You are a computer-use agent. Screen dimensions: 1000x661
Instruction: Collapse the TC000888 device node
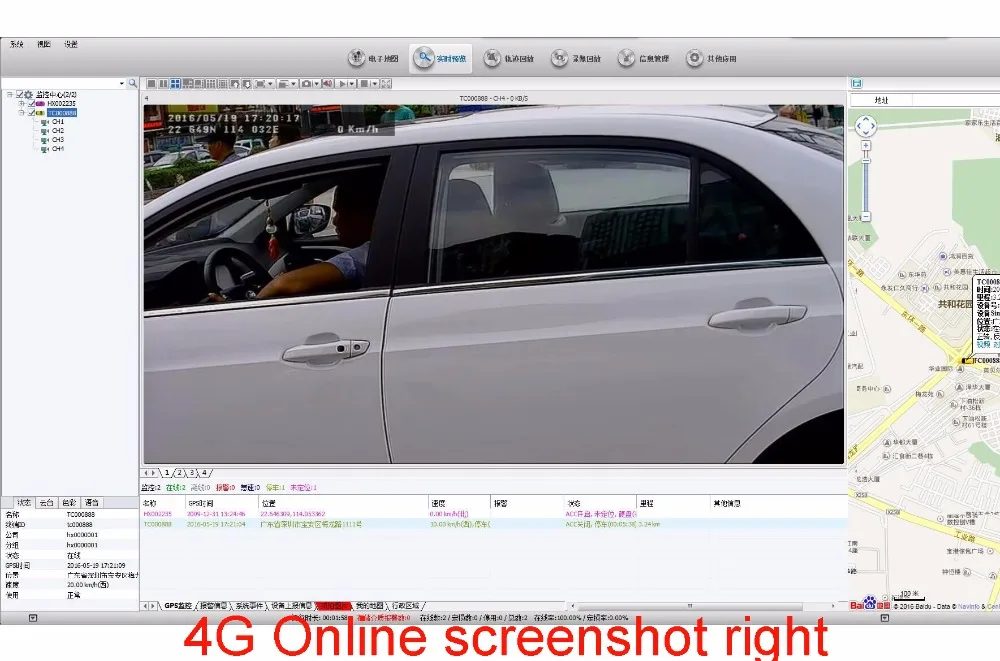21,112
